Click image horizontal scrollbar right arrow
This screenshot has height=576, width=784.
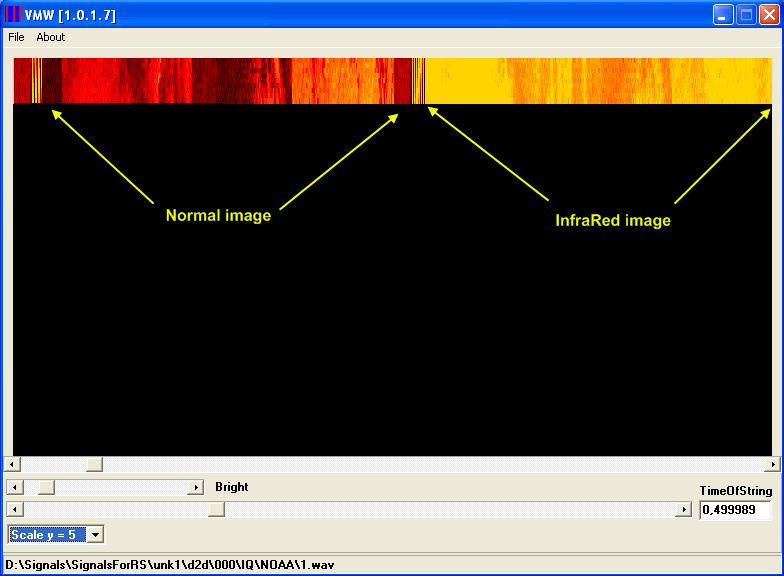(x=771, y=464)
